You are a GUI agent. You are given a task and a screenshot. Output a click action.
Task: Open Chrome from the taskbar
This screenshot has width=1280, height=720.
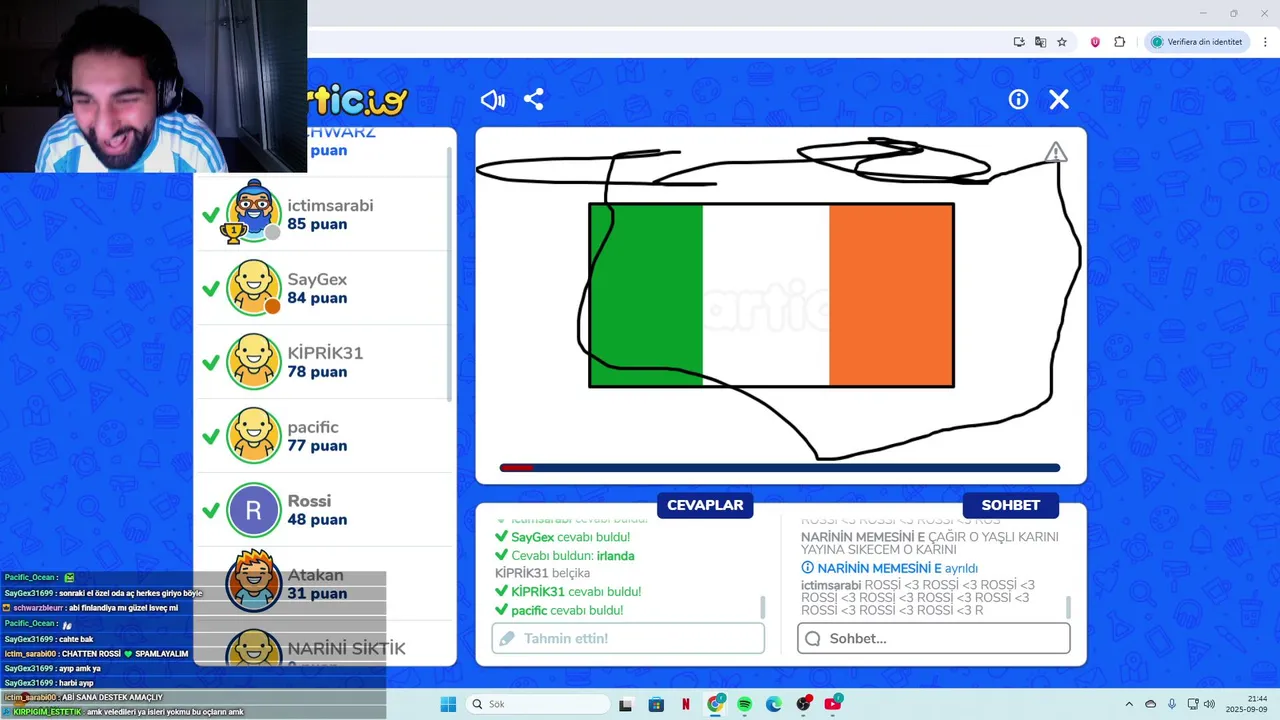(x=715, y=704)
